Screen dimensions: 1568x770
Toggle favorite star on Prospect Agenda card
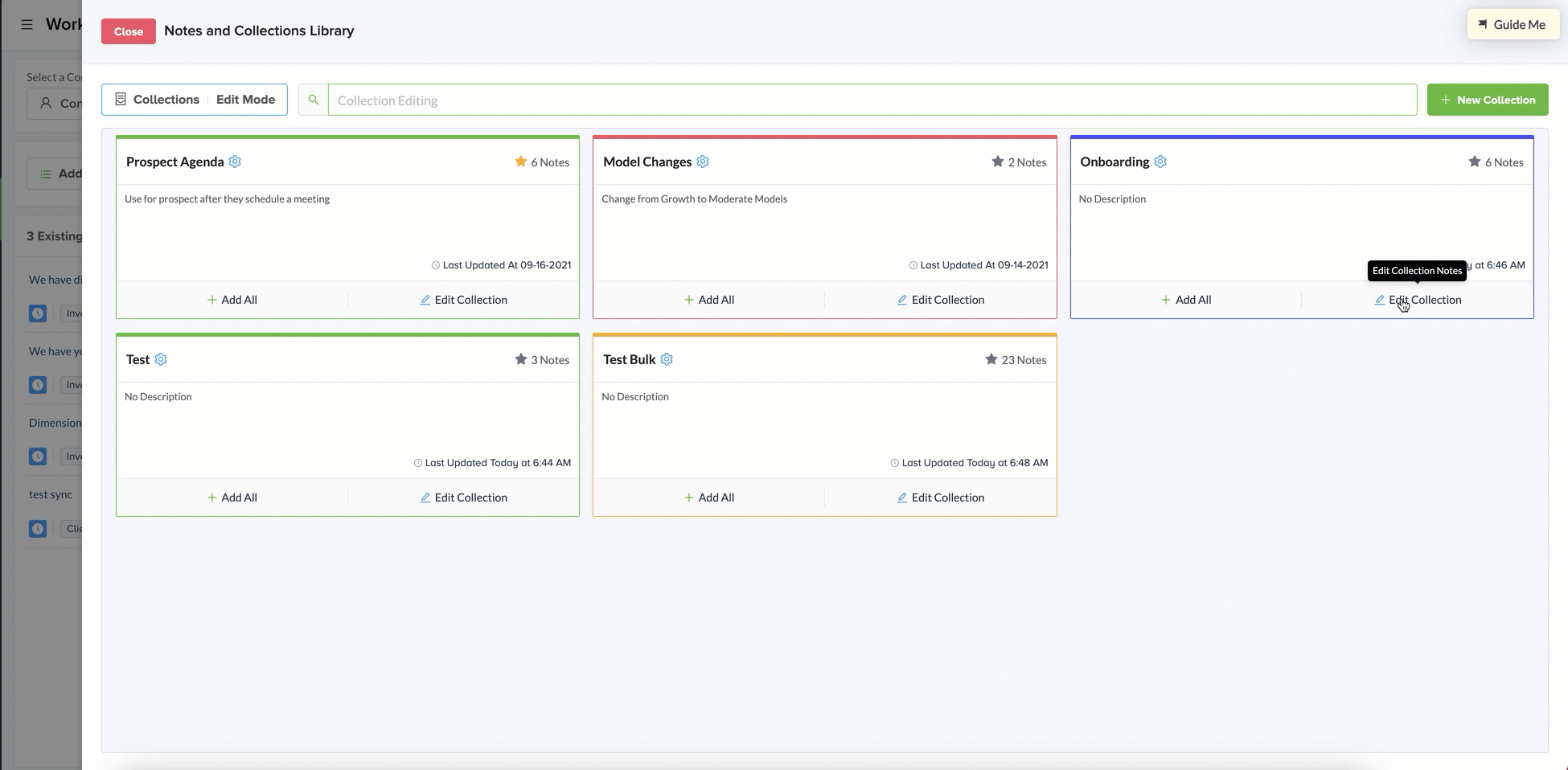pos(521,162)
